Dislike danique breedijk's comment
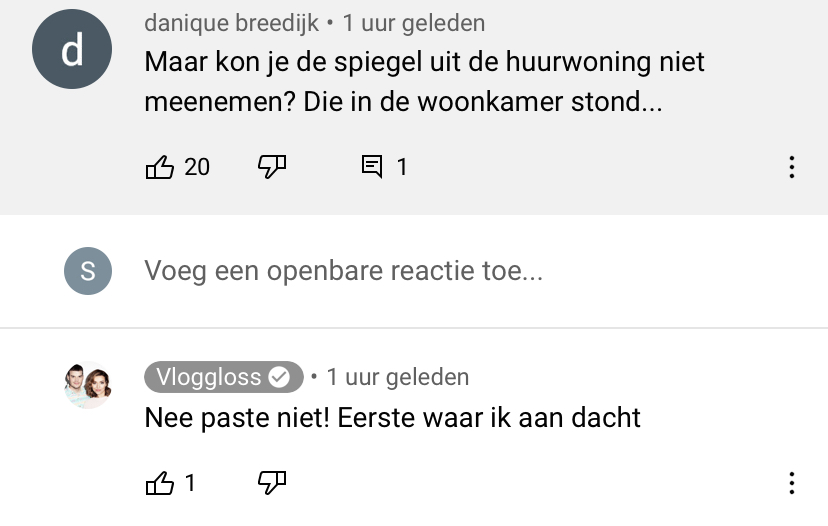The image size is (828, 526). [x=272, y=167]
